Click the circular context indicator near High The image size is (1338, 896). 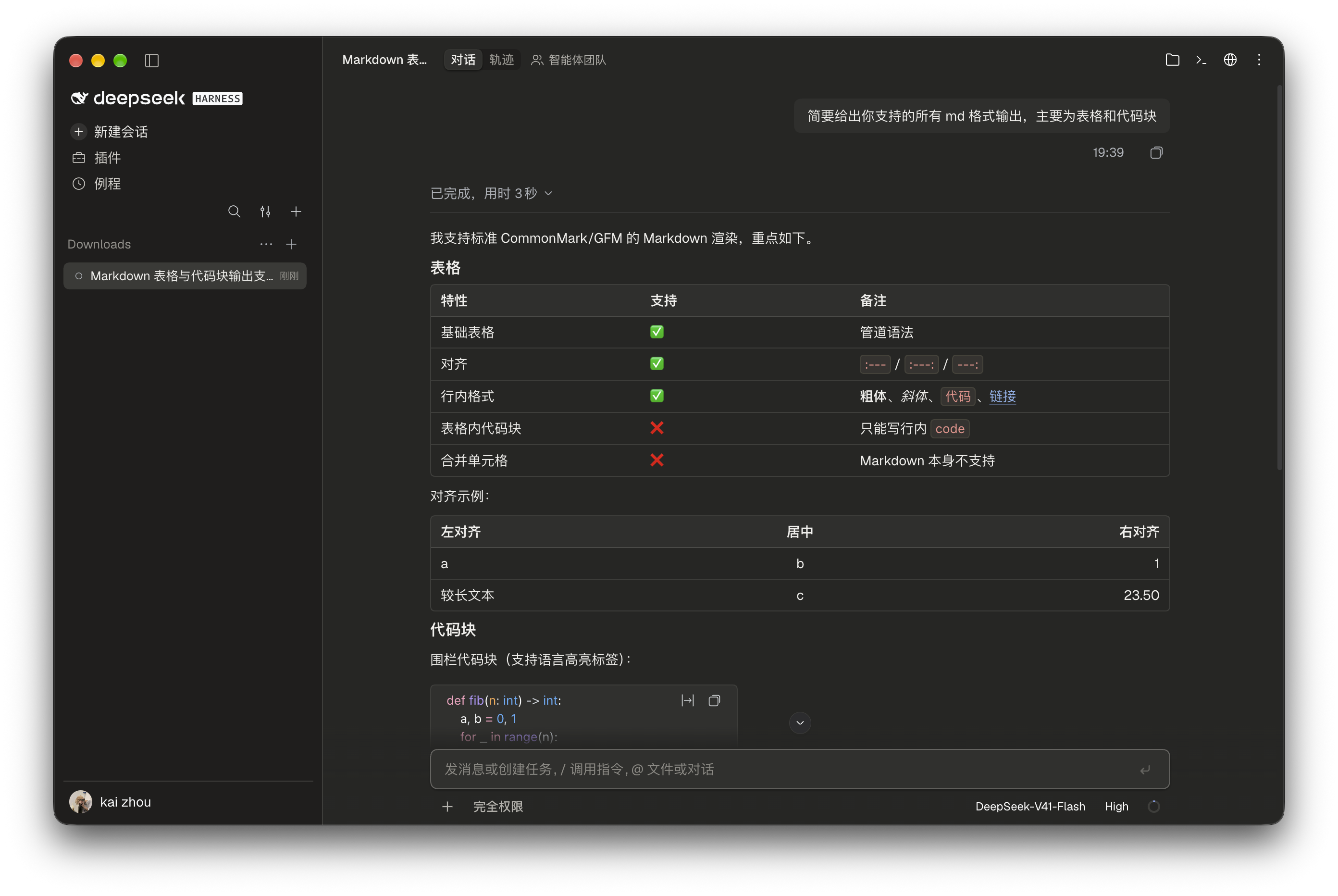tap(1153, 806)
